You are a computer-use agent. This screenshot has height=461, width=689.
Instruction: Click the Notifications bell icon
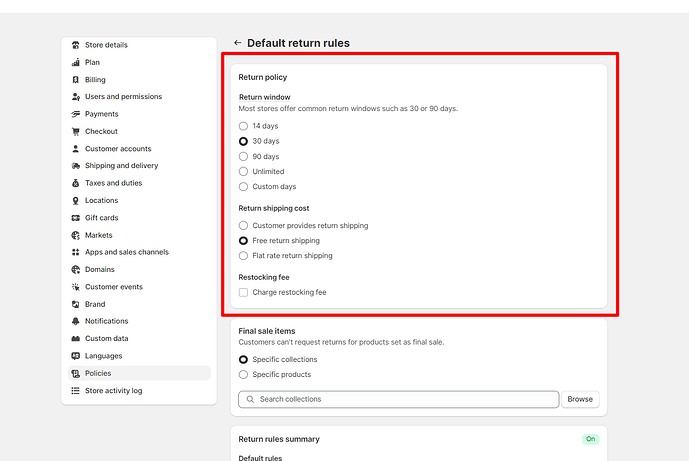click(x=76, y=321)
